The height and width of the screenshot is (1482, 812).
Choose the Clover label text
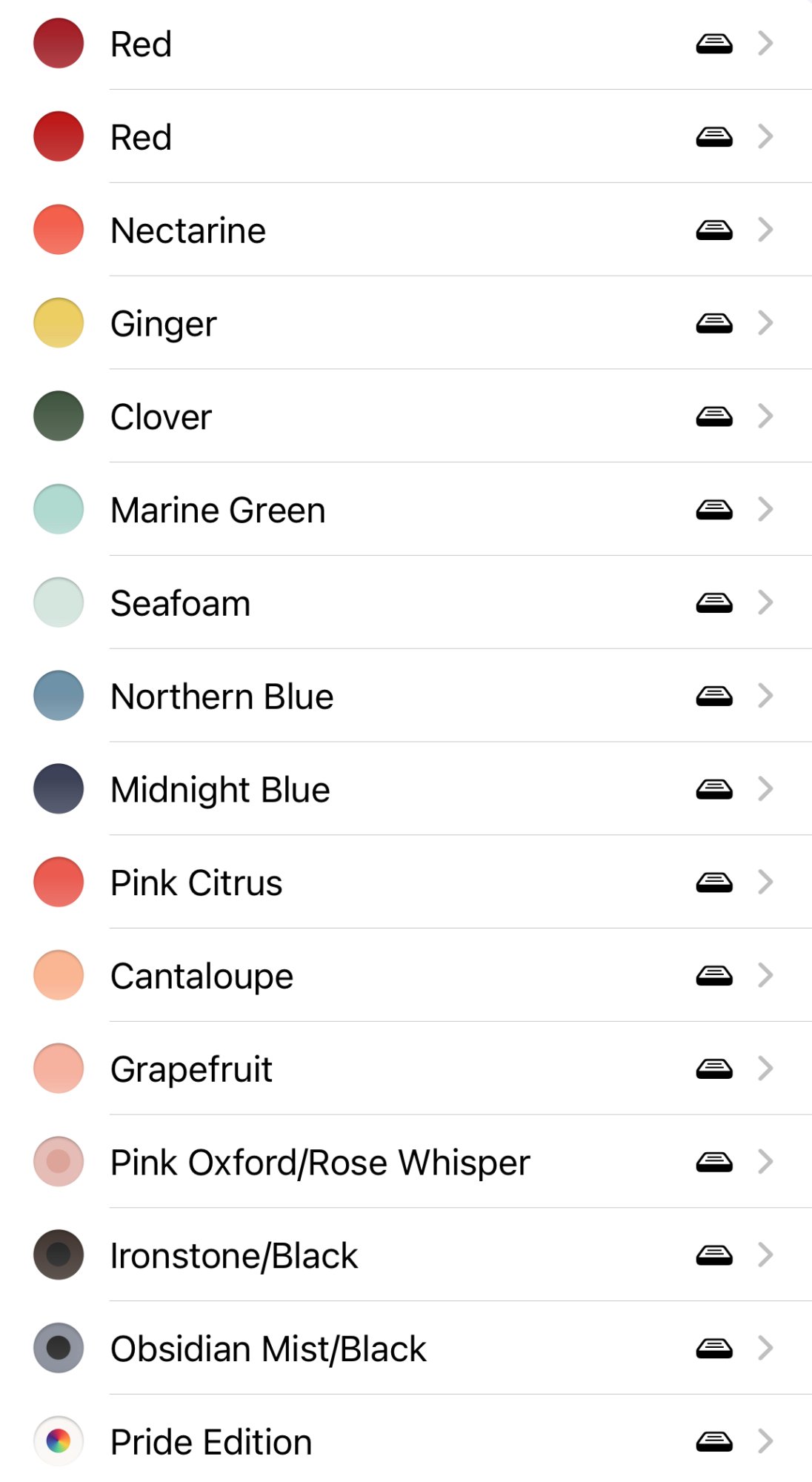(161, 416)
